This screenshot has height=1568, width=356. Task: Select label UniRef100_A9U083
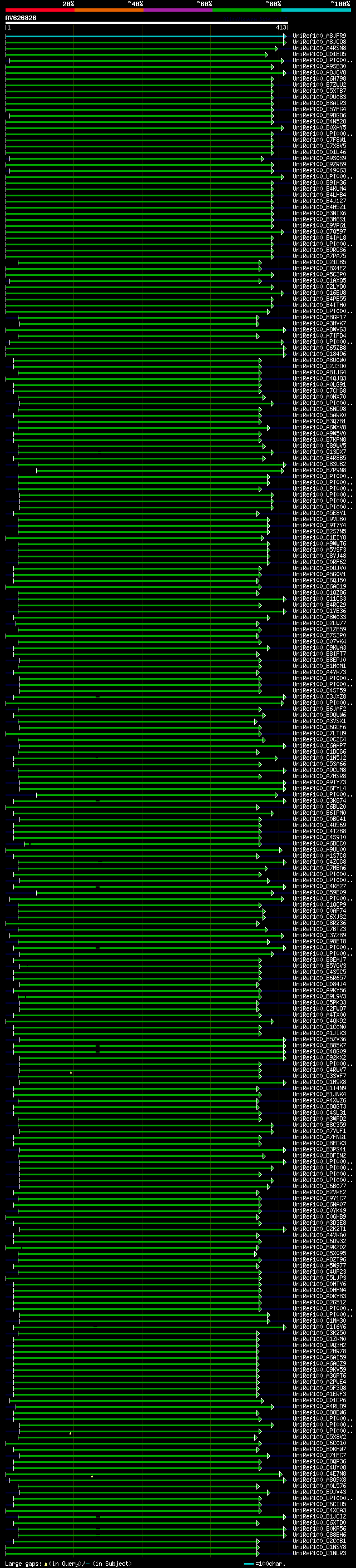(x=319, y=97)
